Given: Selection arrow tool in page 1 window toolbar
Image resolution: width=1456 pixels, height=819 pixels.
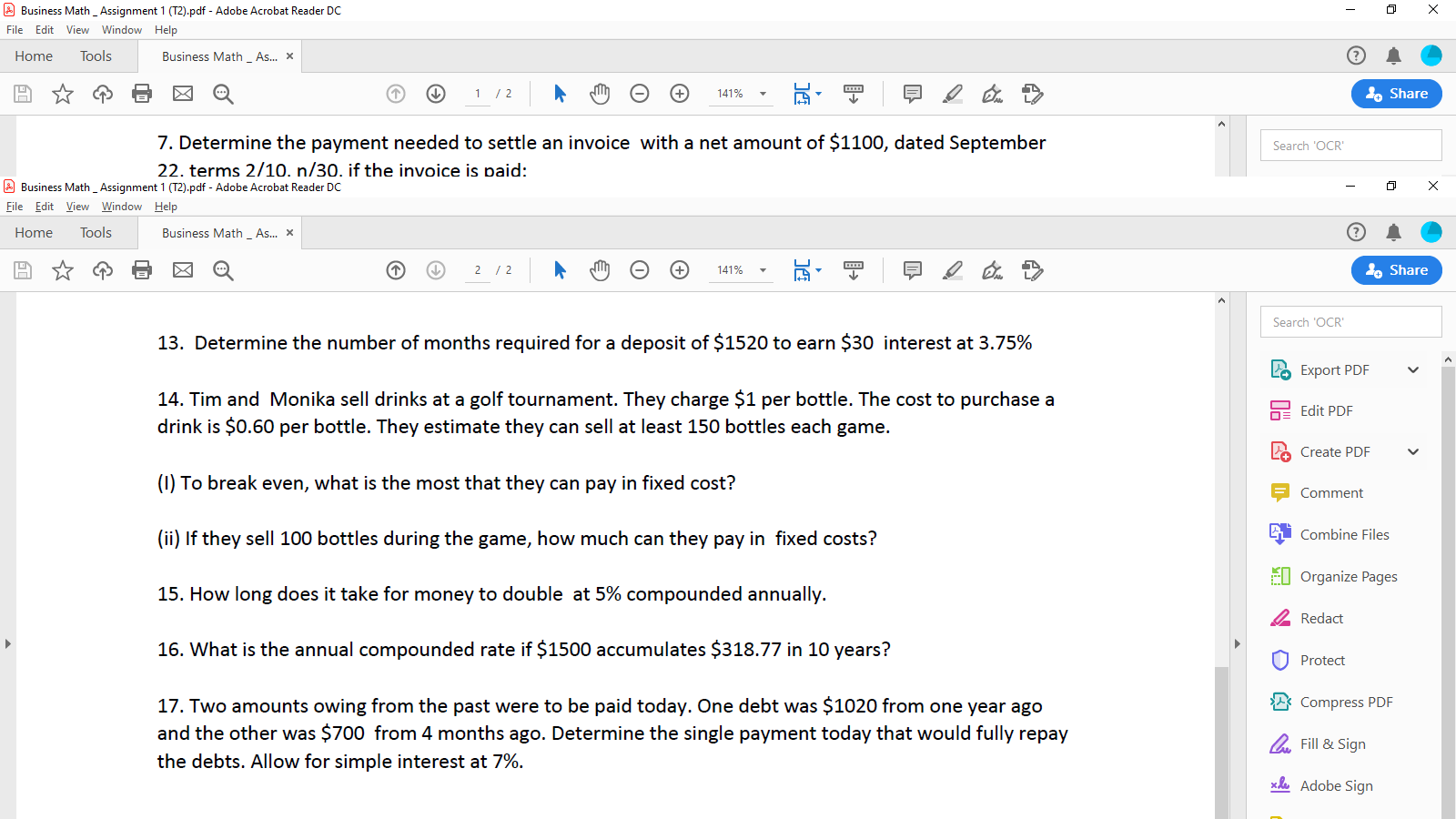Looking at the screenshot, I should [x=560, y=94].
